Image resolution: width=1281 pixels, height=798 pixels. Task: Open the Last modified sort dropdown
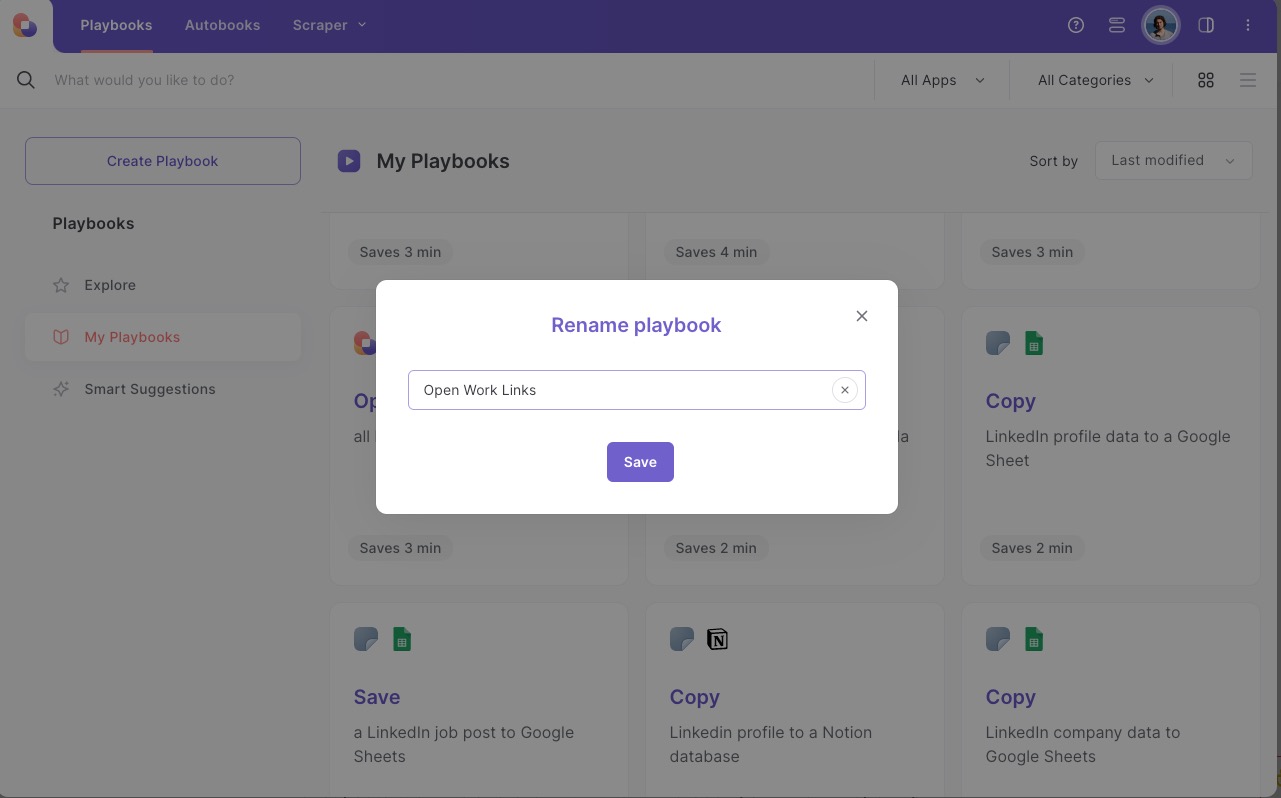[1174, 160]
